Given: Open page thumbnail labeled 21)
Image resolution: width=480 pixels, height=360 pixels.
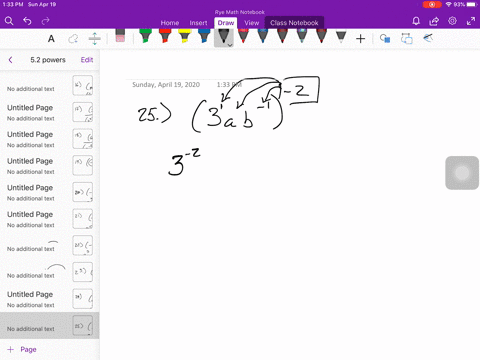Looking at the screenshot, I should click(x=83, y=219).
